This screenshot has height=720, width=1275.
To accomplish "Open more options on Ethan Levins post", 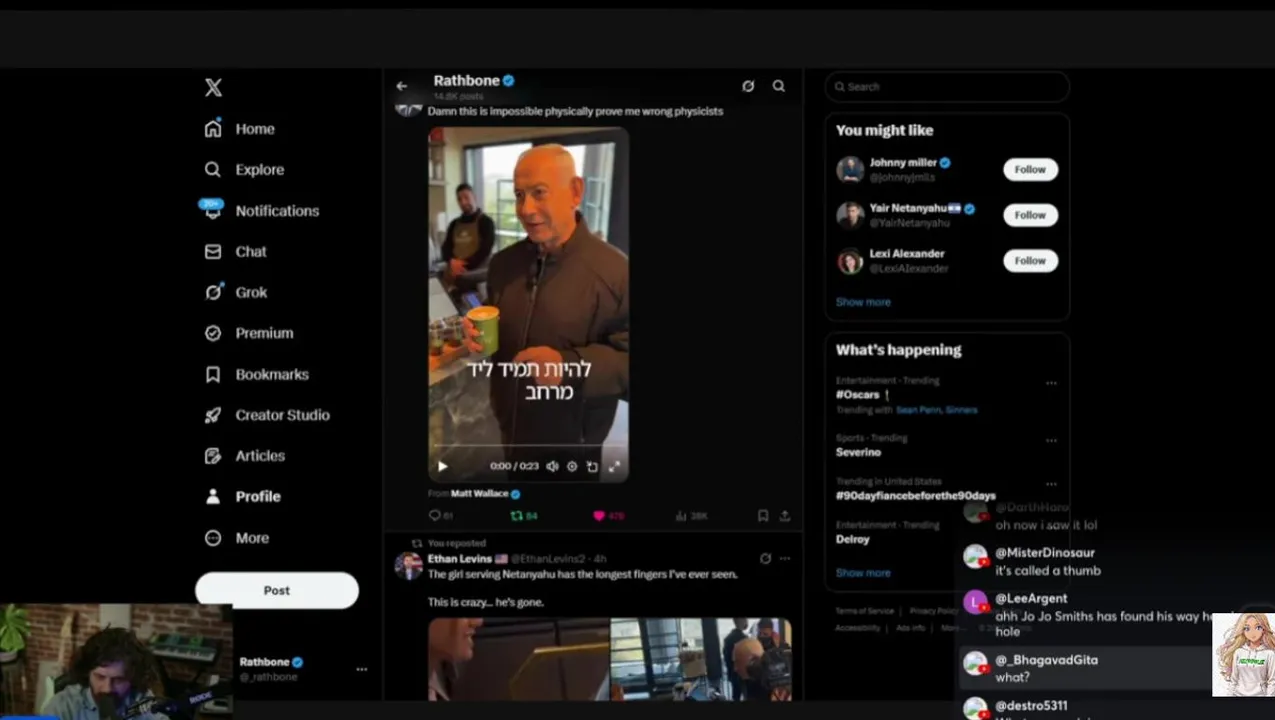I will (785, 559).
